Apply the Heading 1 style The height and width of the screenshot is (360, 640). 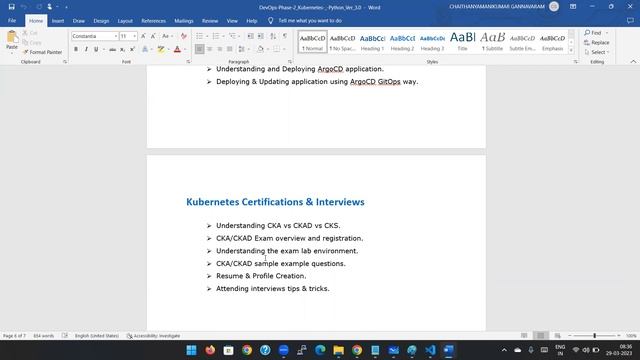coord(372,42)
